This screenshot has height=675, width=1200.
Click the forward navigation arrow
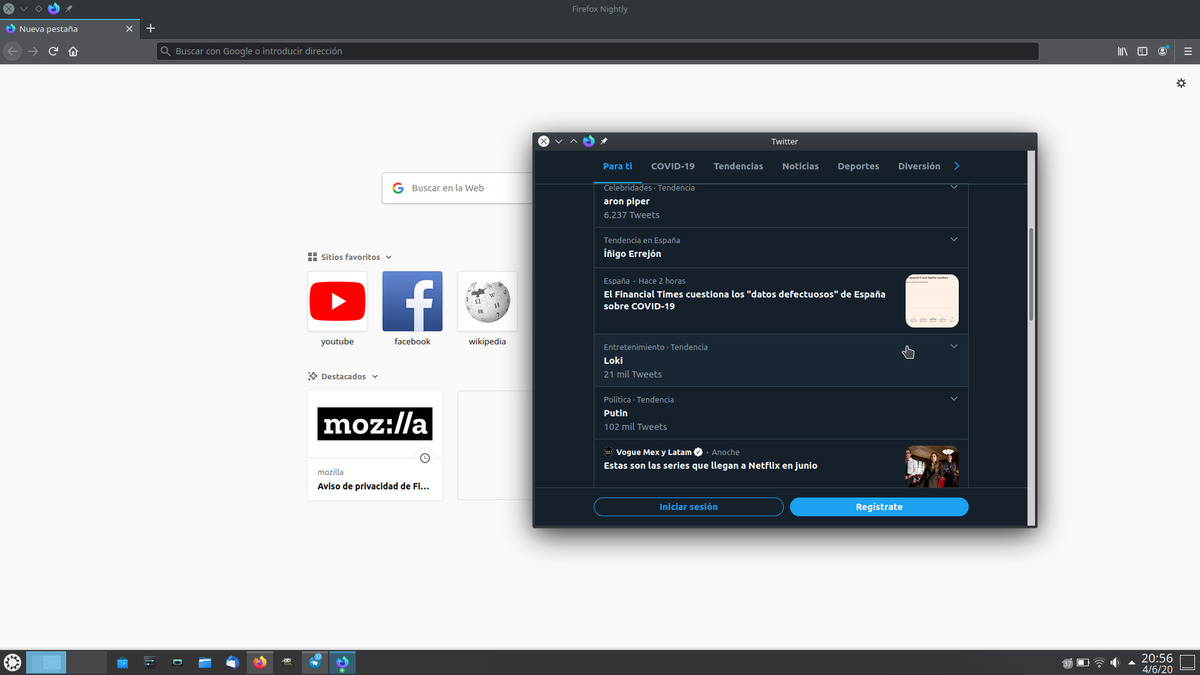(x=33, y=51)
